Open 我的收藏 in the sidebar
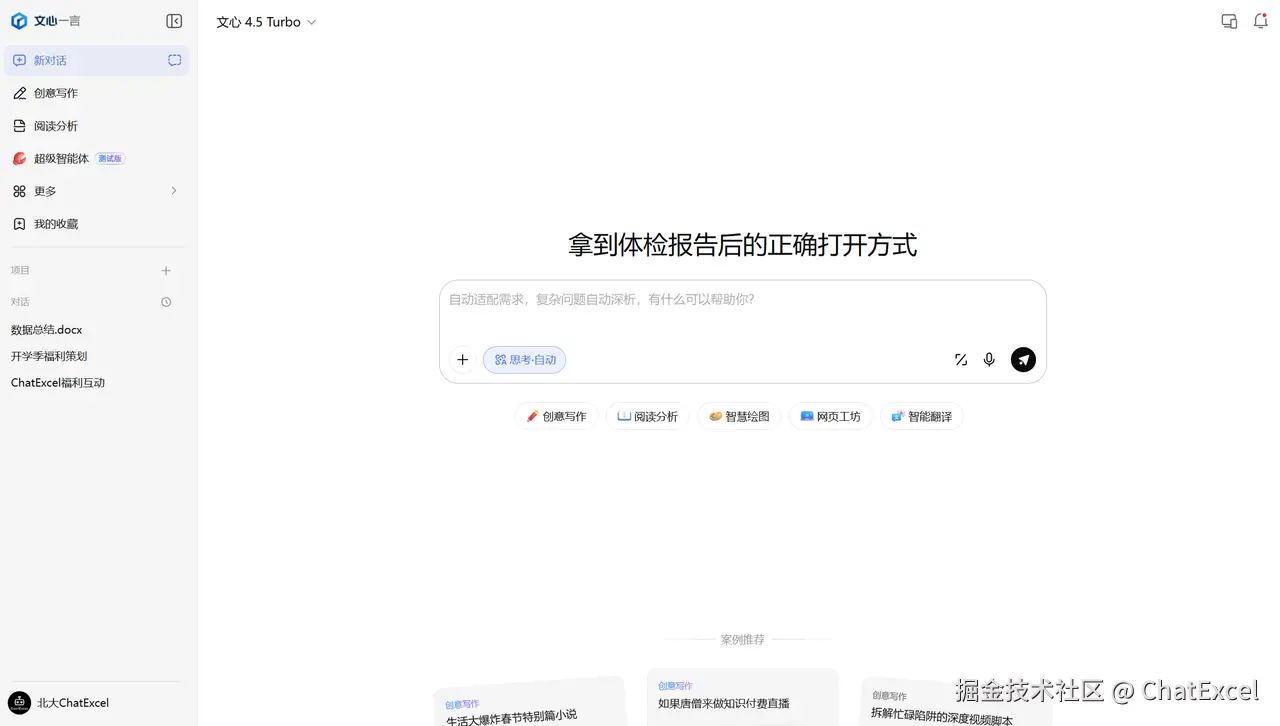1280x726 pixels. [96, 224]
